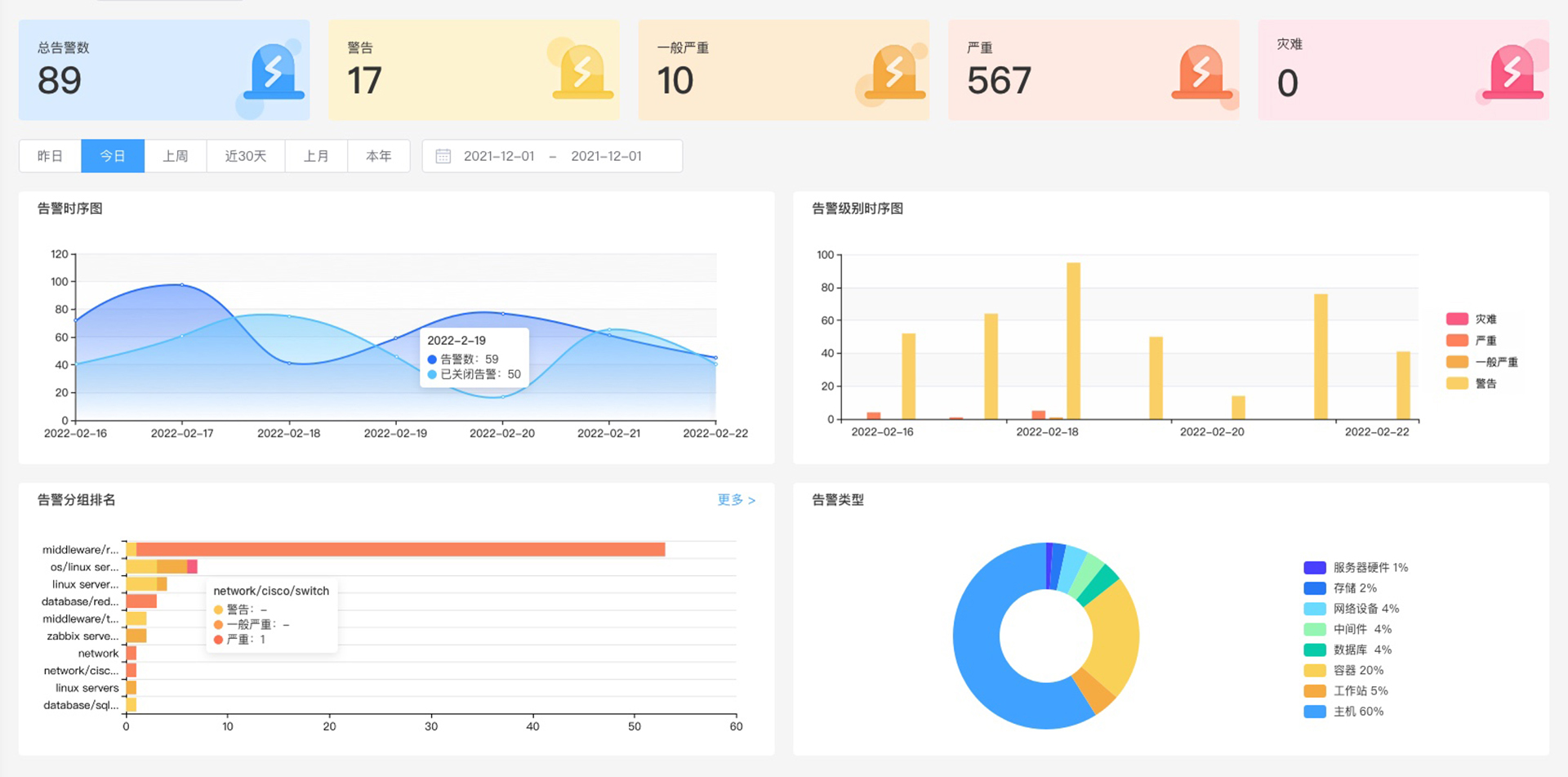Select the 上周 time range tab
The height and width of the screenshot is (777, 1568).
(x=176, y=156)
